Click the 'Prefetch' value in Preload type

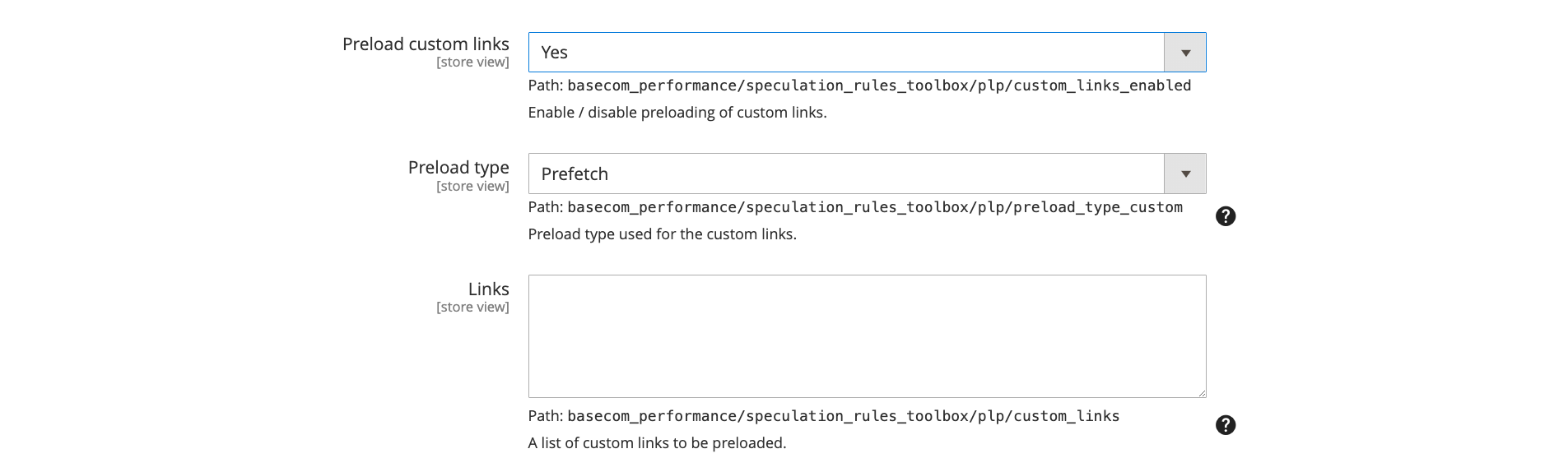pyautogui.click(x=575, y=174)
